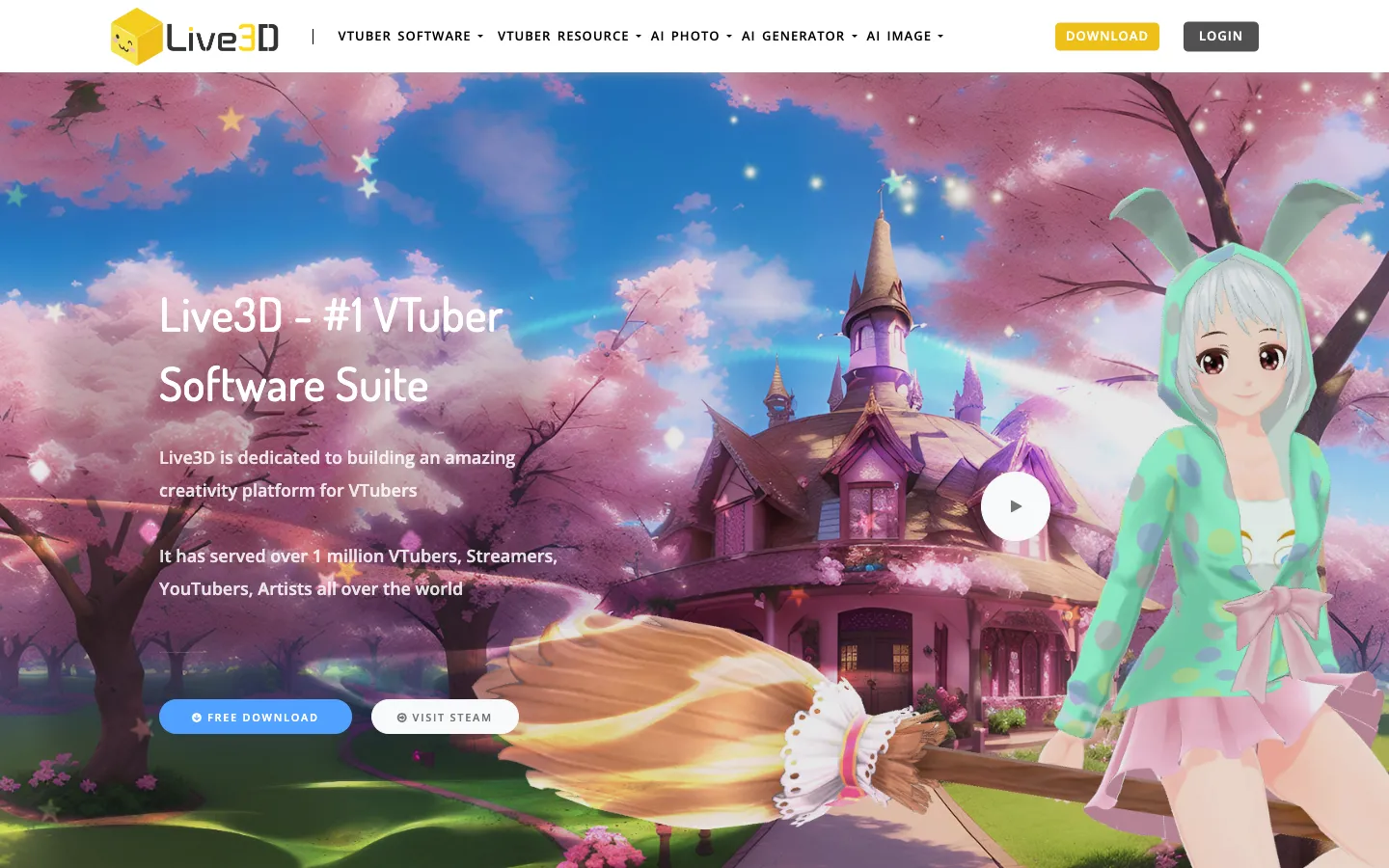Open the AI Generator menu
Image resolution: width=1389 pixels, height=868 pixels.
pos(799,37)
